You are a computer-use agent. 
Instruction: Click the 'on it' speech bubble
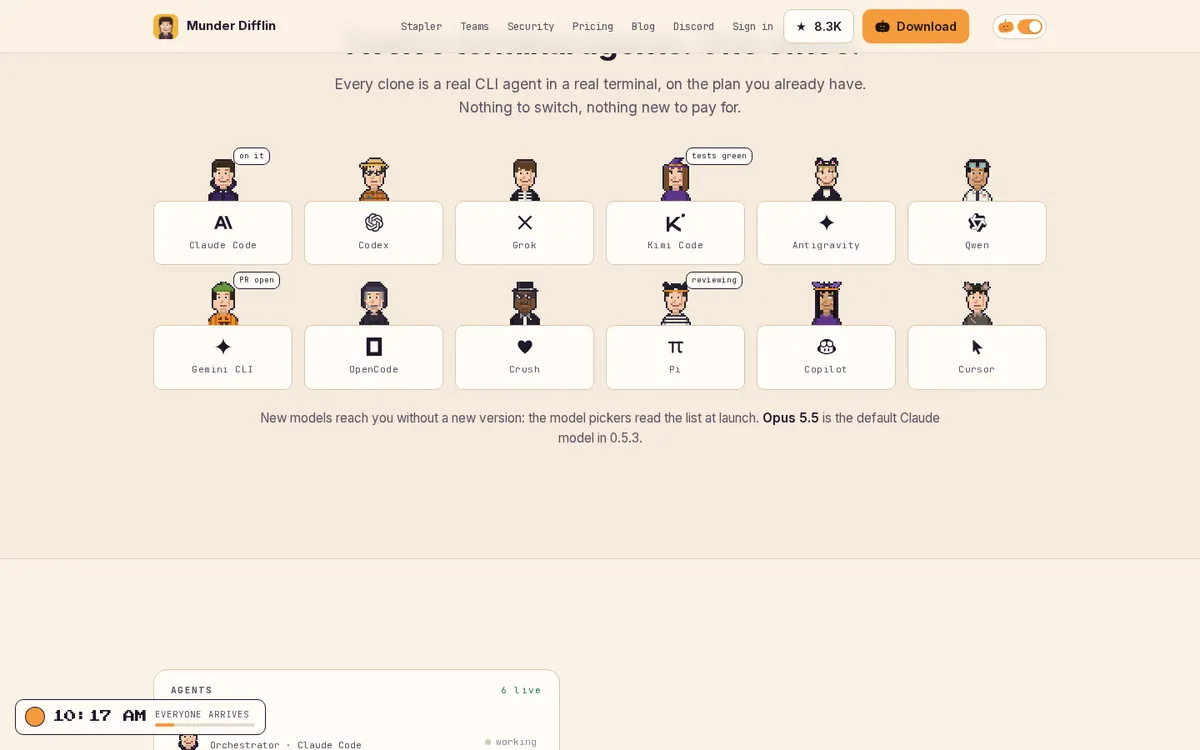click(251, 156)
